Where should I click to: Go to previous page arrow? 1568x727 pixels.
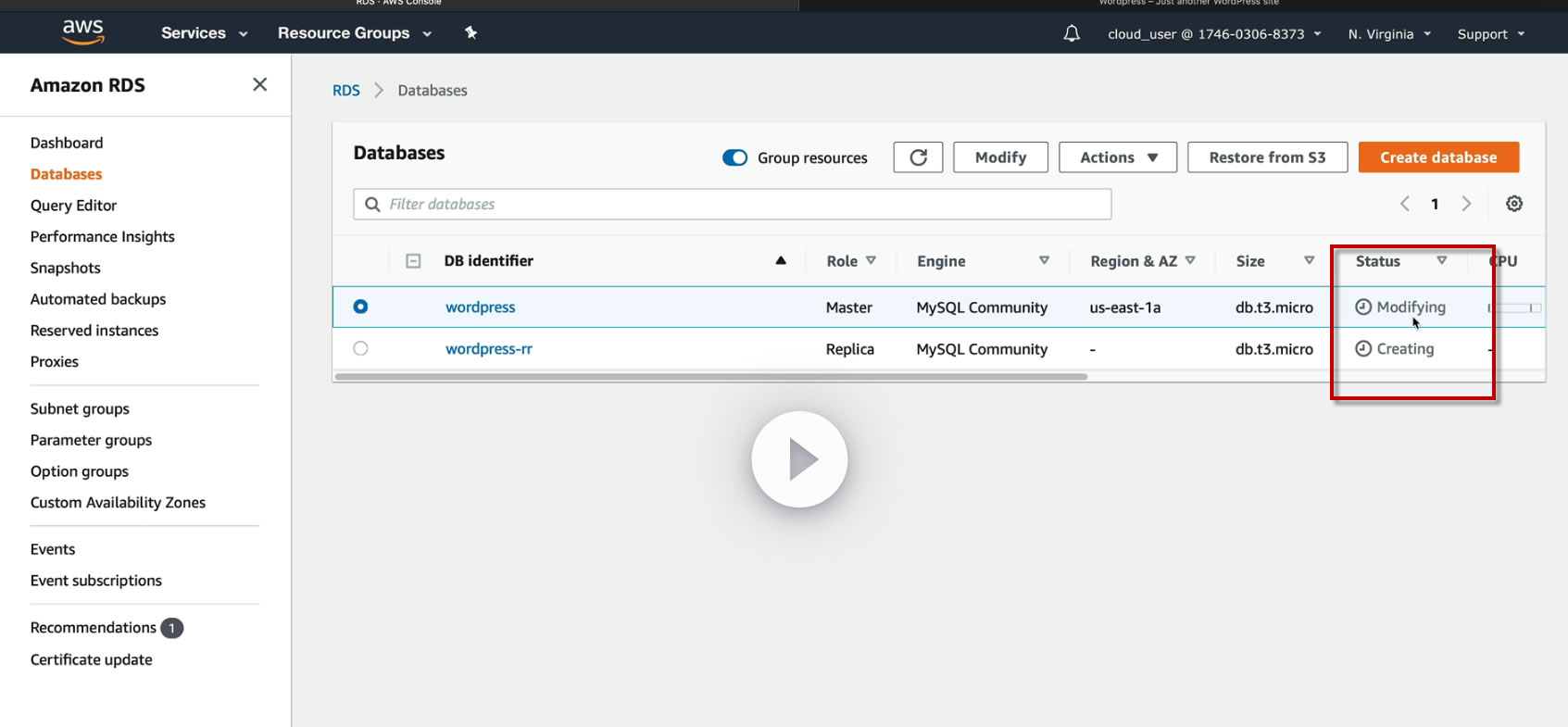1405,204
